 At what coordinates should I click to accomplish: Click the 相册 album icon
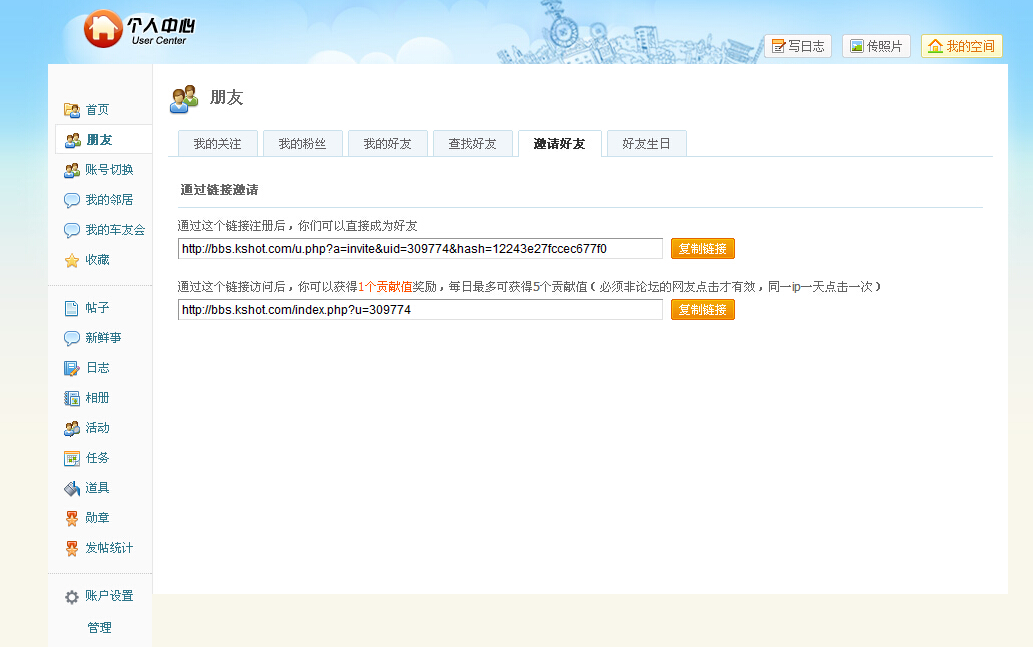(x=71, y=399)
